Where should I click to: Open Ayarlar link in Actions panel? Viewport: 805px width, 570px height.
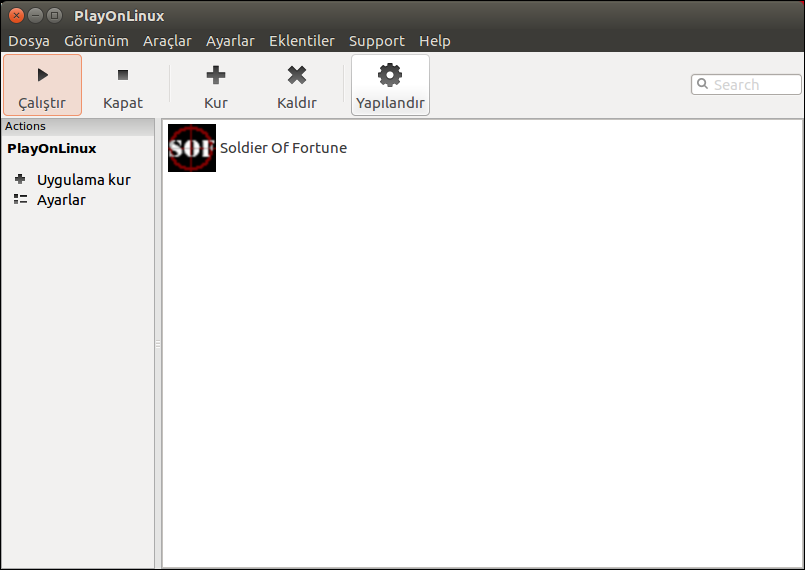[61, 200]
